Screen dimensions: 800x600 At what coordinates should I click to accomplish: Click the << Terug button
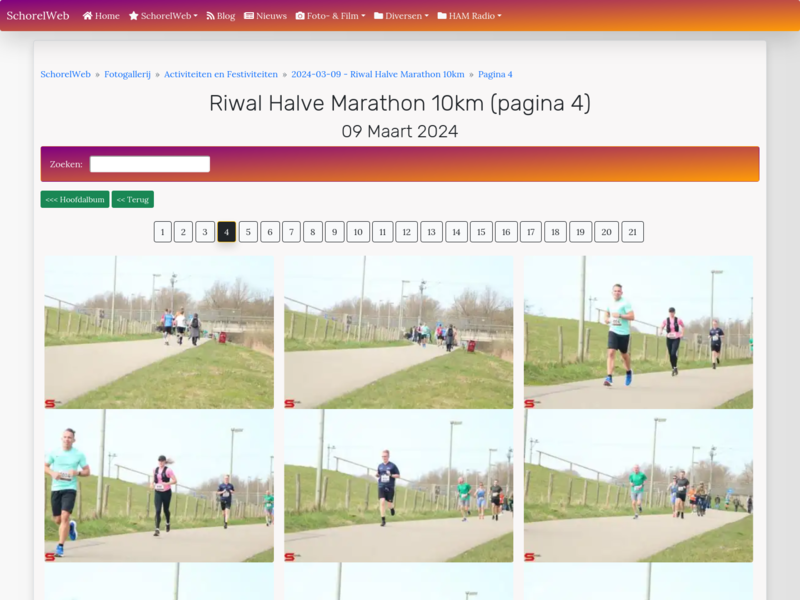click(x=133, y=199)
